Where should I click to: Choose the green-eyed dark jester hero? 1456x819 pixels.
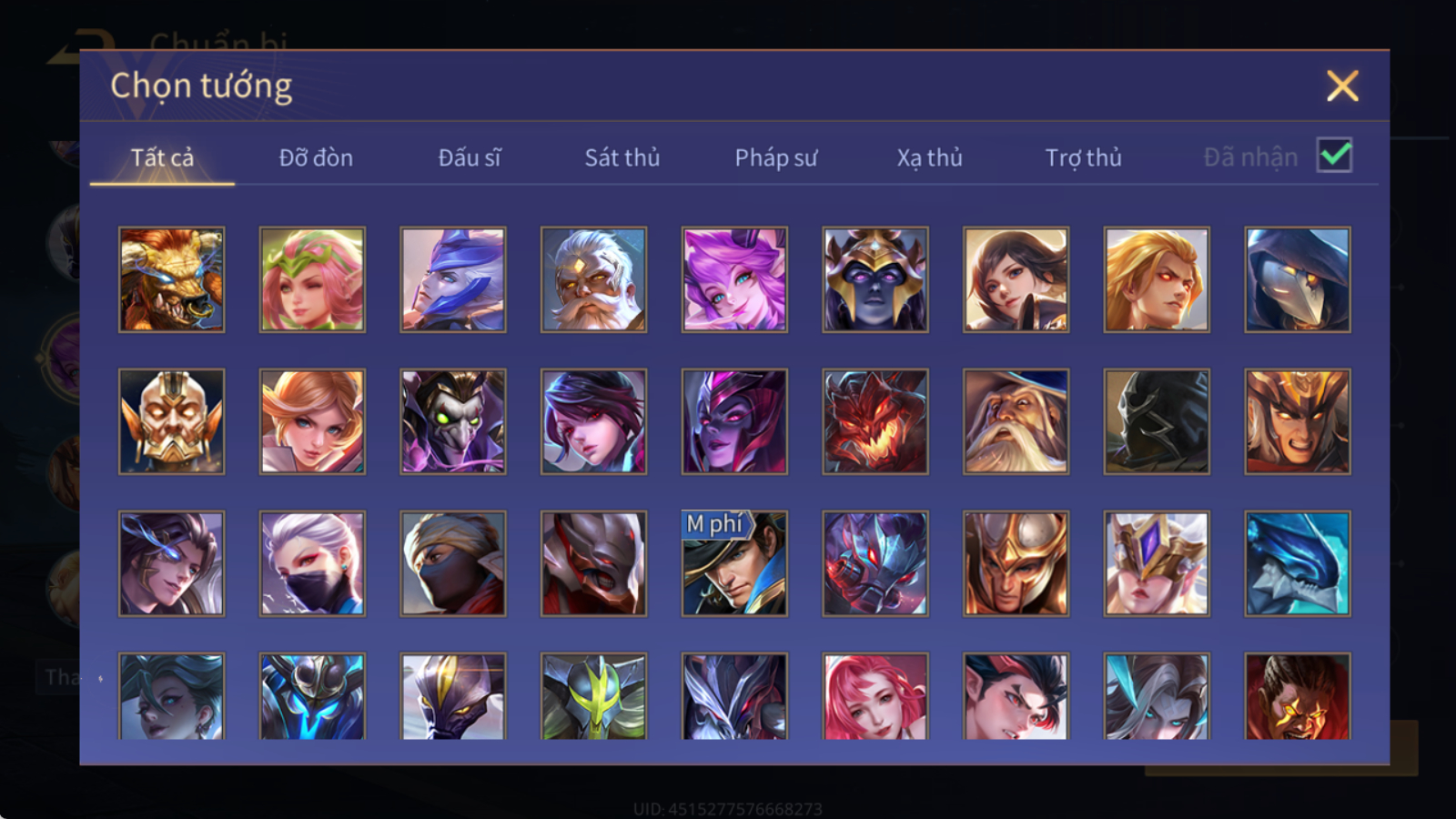coord(453,421)
